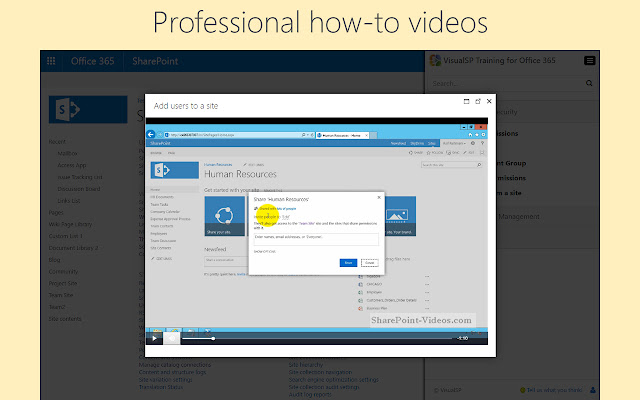Open Newsfeed in the video's SharePoint bar

[x=398, y=143]
